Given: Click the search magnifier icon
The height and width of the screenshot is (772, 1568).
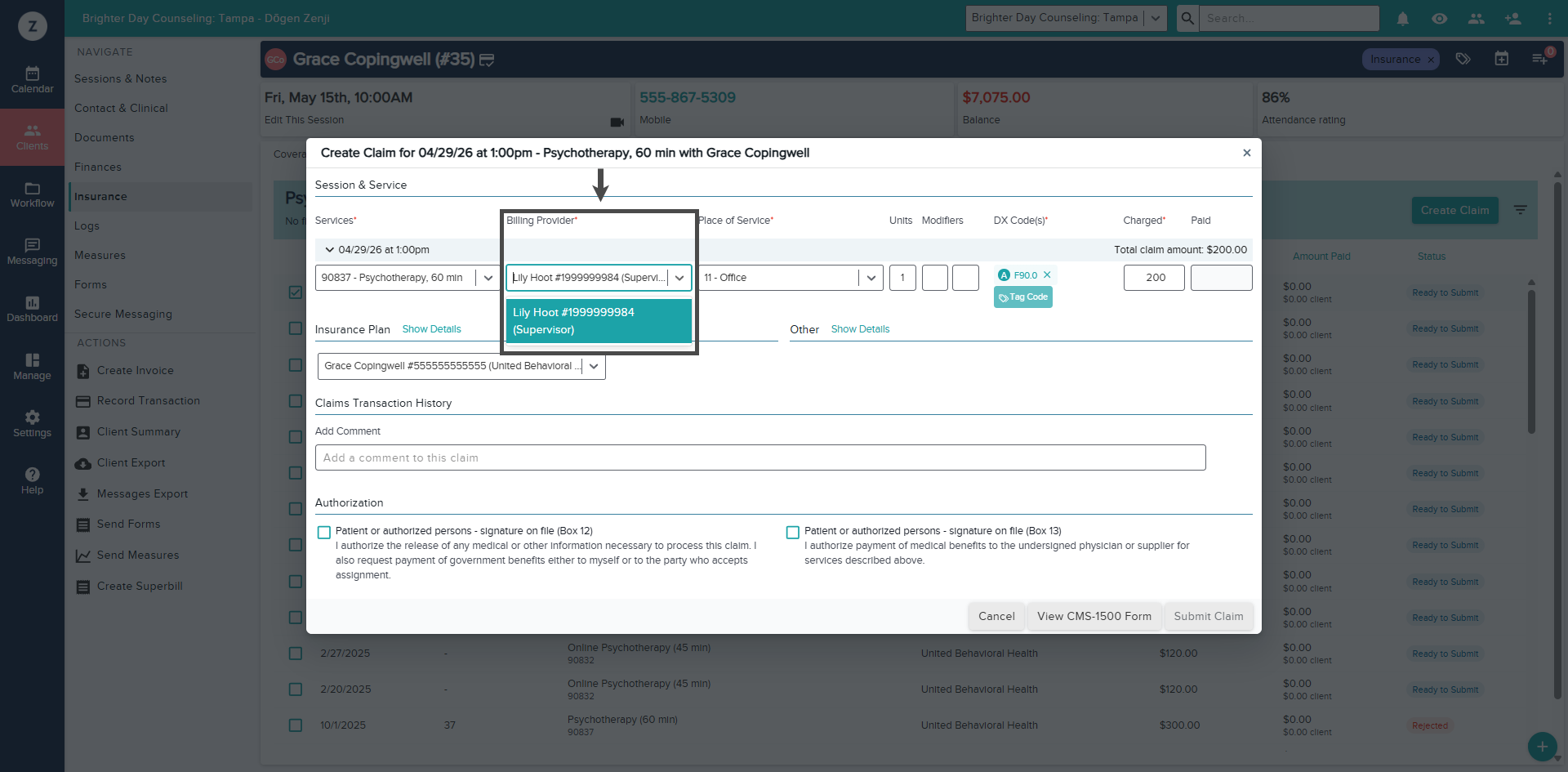Looking at the screenshot, I should click(x=1187, y=18).
